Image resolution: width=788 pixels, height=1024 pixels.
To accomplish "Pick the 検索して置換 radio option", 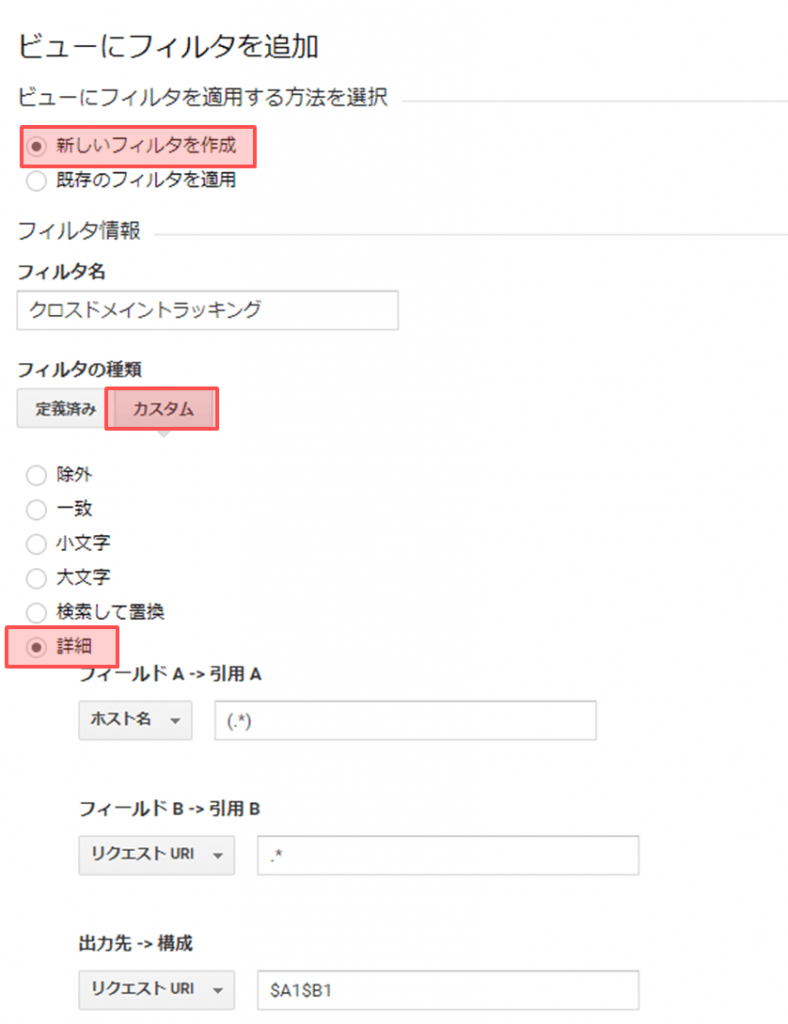I will [x=37, y=612].
